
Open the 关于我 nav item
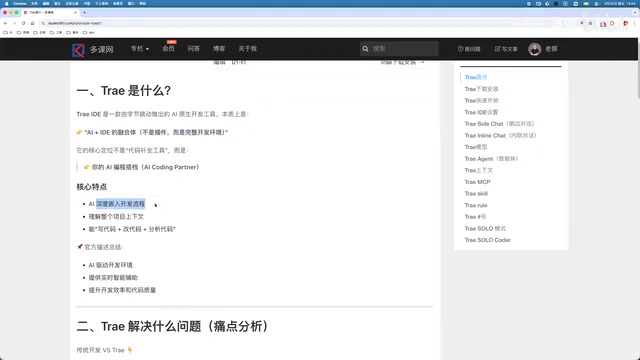(x=247, y=49)
